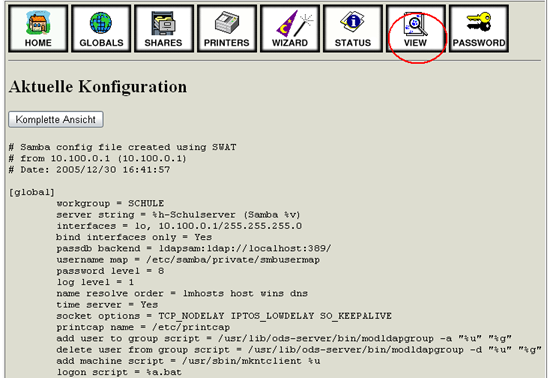Click 'printcap name = /etc/printcap' line
Screen dimensions: 550x378
[x=143, y=327]
